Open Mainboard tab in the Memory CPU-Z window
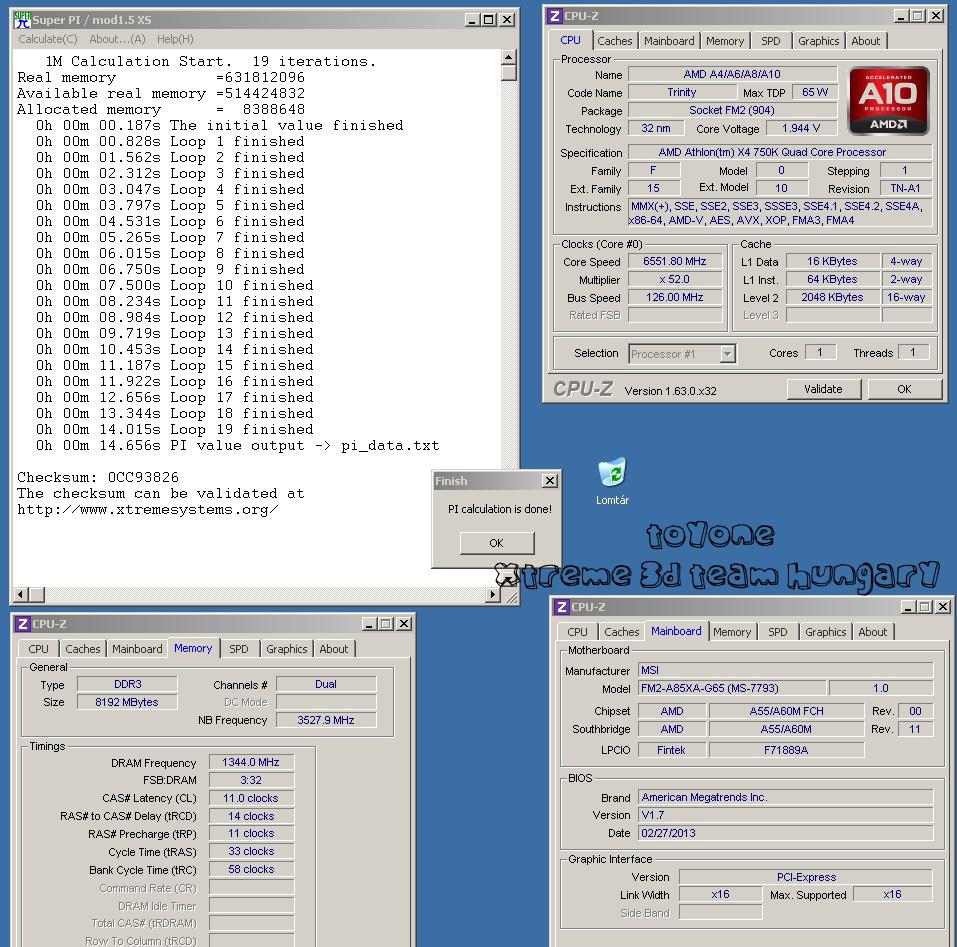The height and width of the screenshot is (947, 957). [137, 649]
